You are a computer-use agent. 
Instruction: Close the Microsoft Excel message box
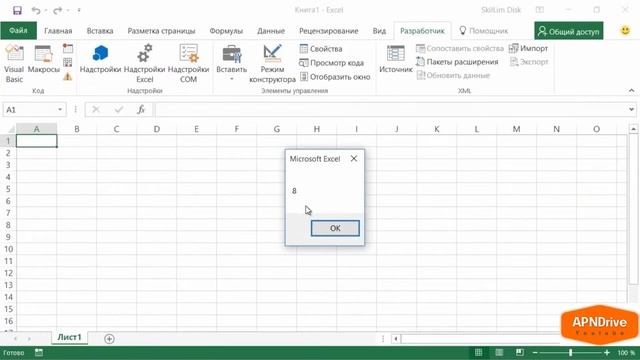354,158
